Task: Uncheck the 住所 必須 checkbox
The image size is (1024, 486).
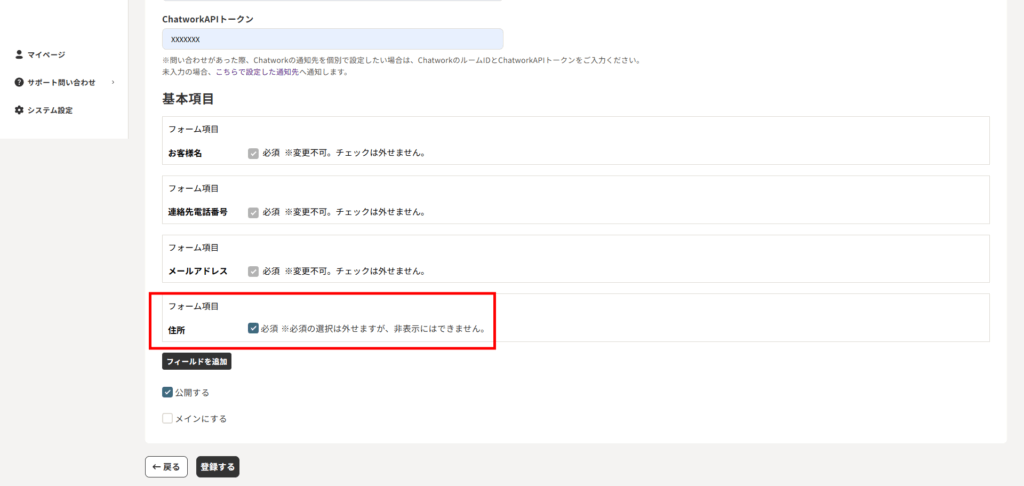Action: point(253,329)
